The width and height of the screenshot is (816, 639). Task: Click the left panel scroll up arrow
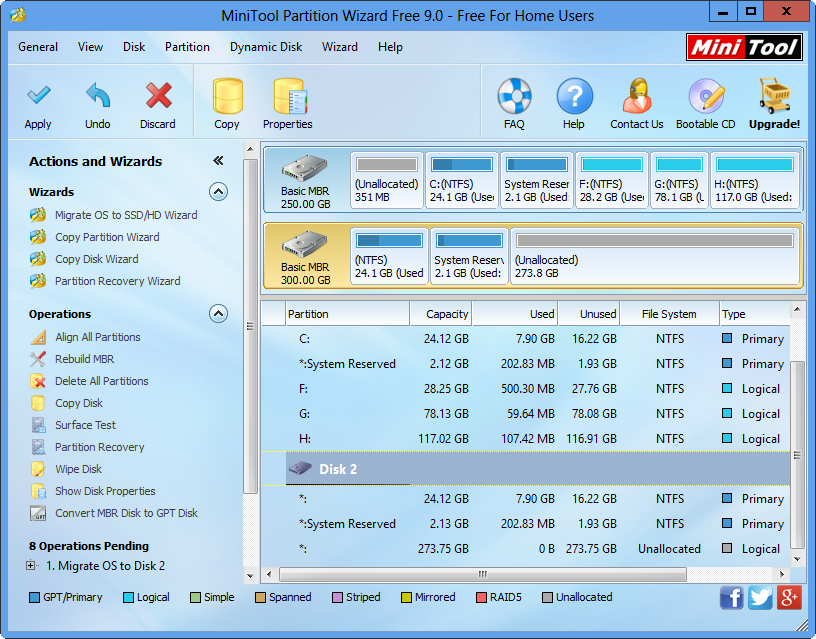(250, 149)
